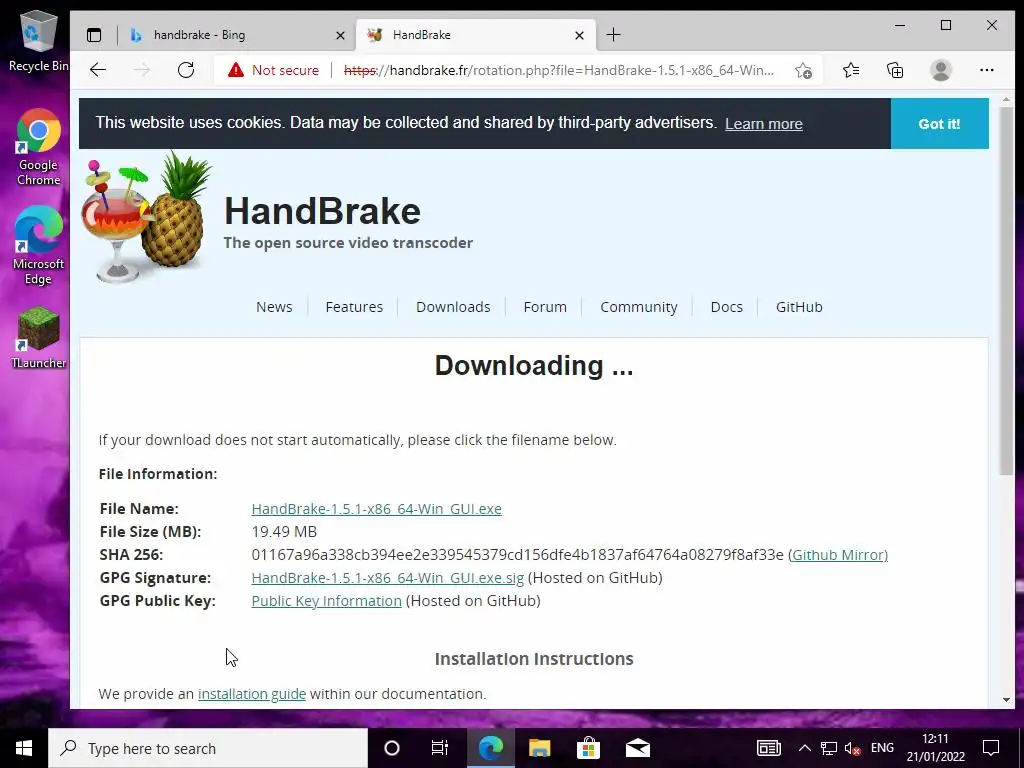Screen dimensions: 1024x768
Task: Open the Recycle Bin desktop icon
Action: point(39,40)
